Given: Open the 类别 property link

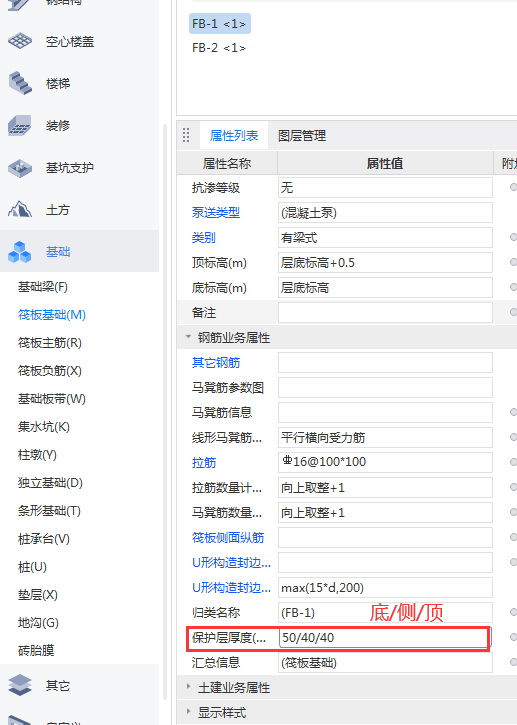Looking at the screenshot, I should (x=204, y=238).
